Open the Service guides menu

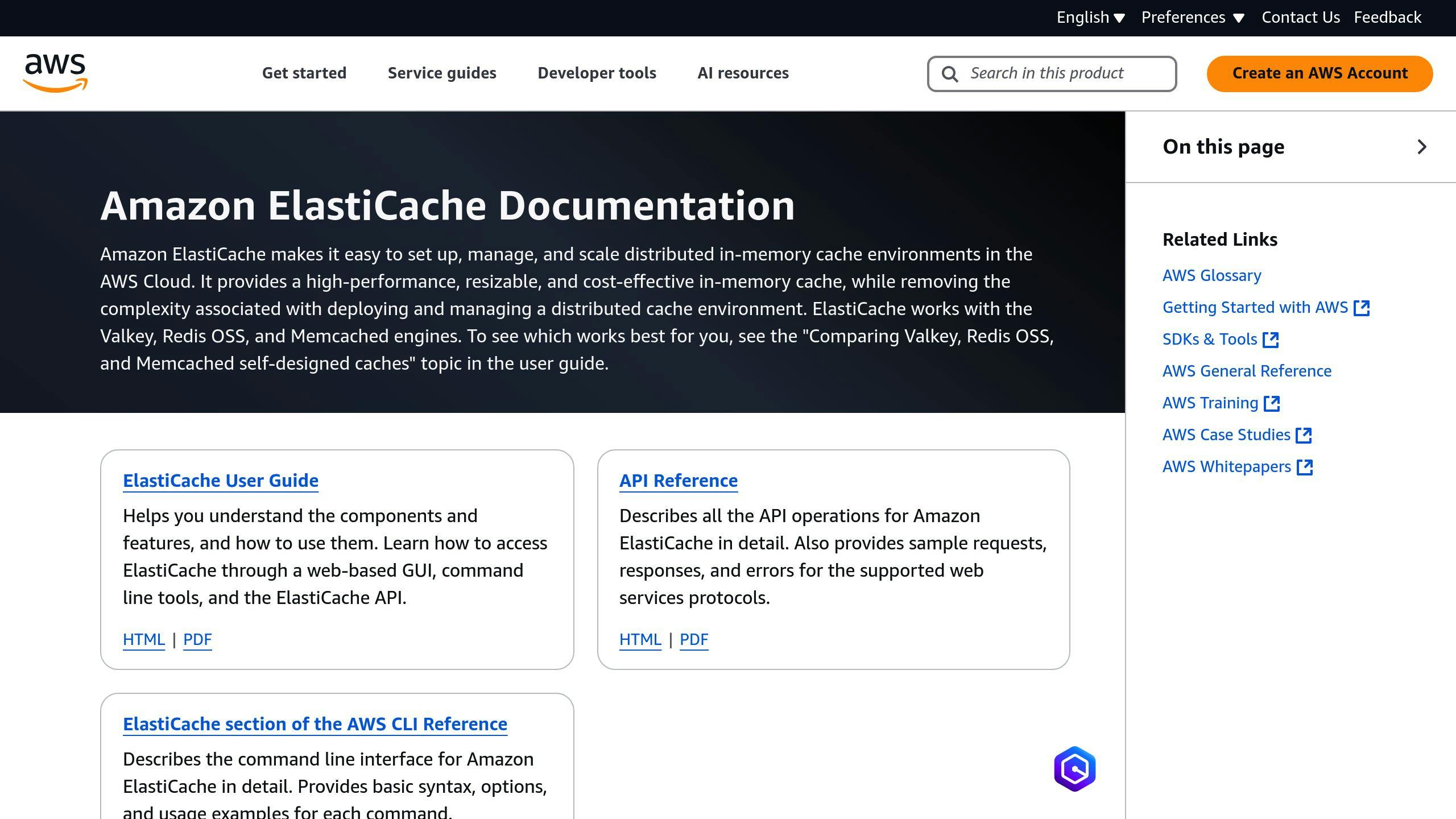pyautogui.click(x=442, y=73)
